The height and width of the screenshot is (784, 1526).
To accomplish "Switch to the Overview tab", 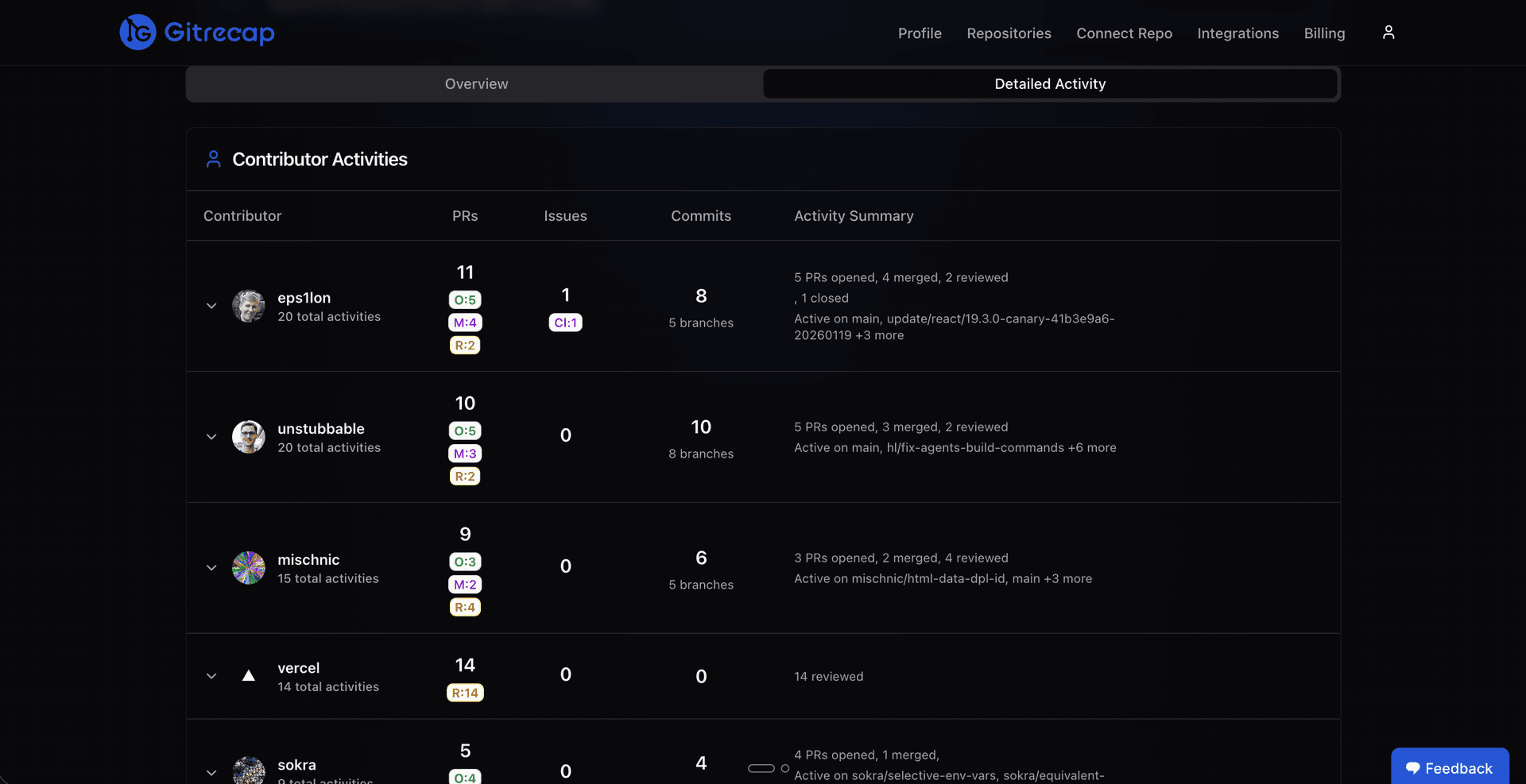I will pos(475,83).
